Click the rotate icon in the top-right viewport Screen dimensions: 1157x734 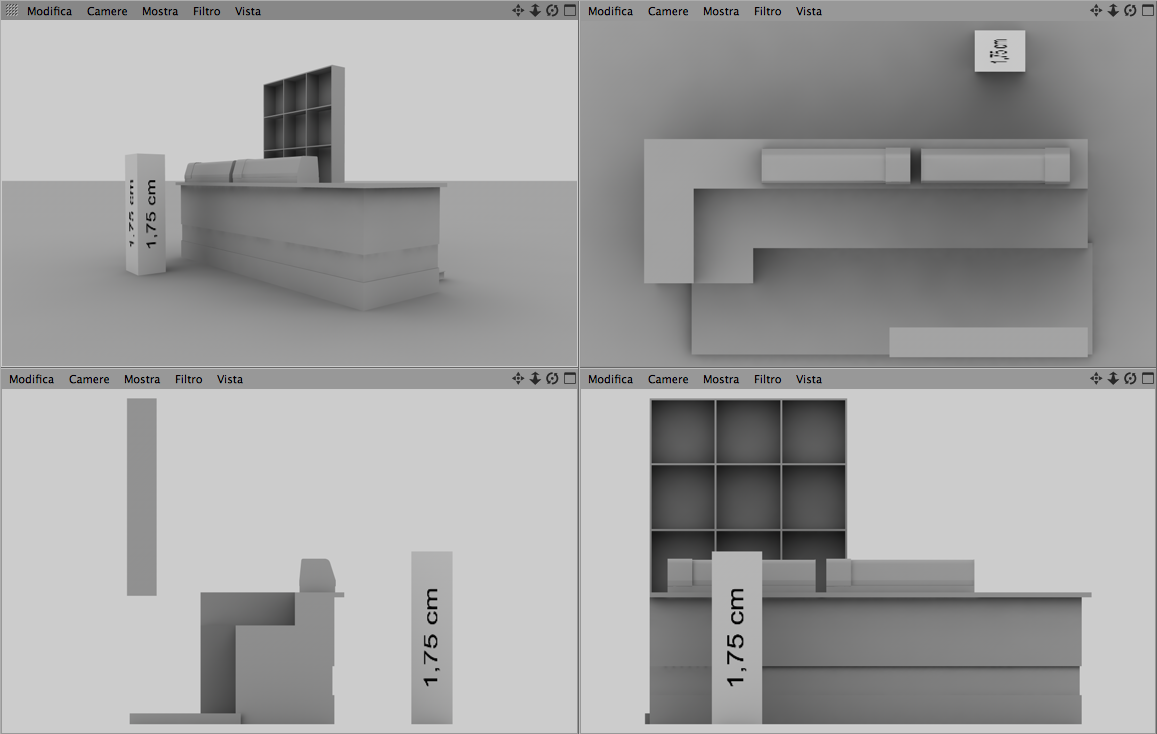(x=1130, y=10)
